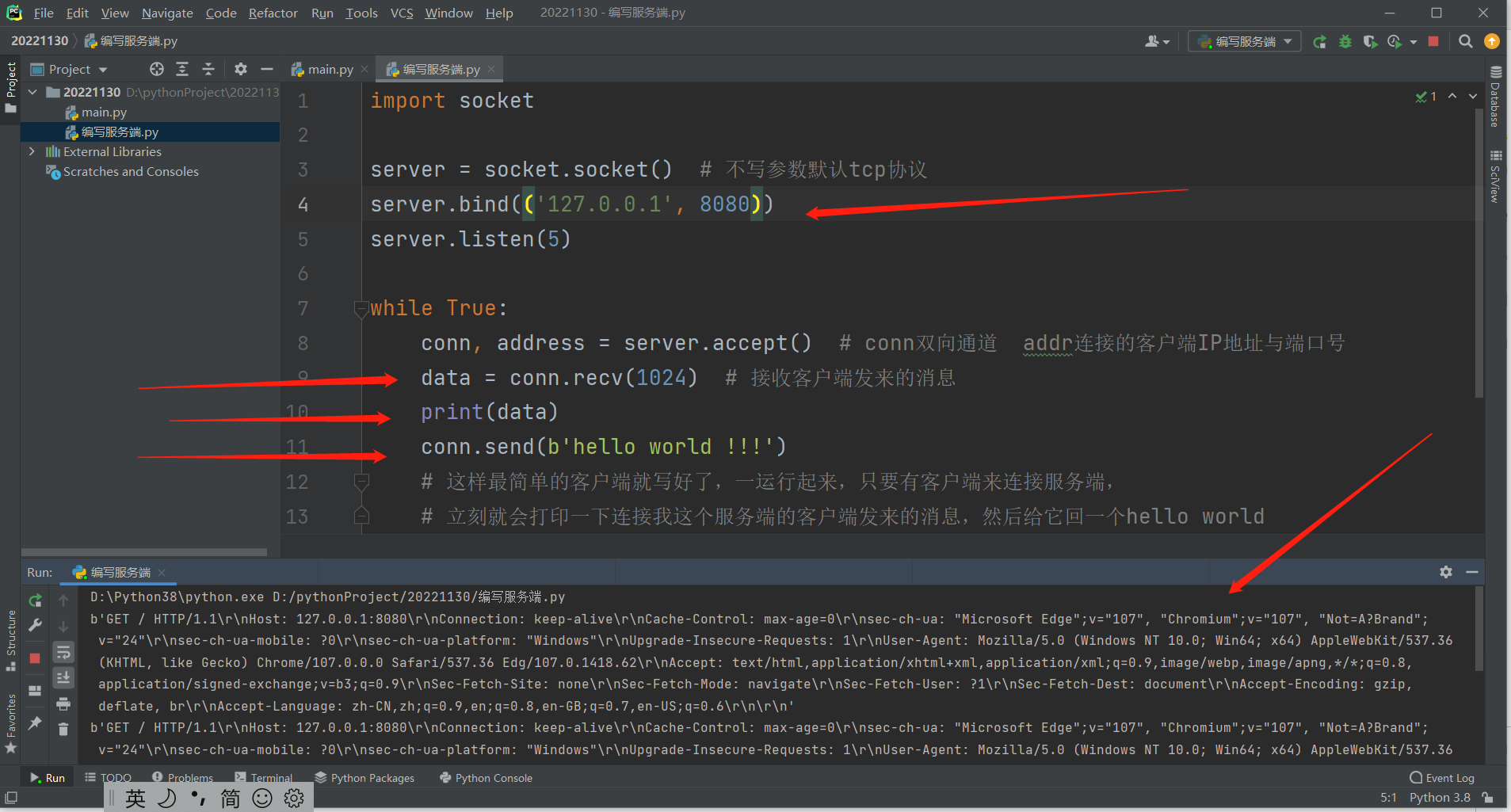Open the VCS menu
This screenshot has height=812, width=1511.
401,13
